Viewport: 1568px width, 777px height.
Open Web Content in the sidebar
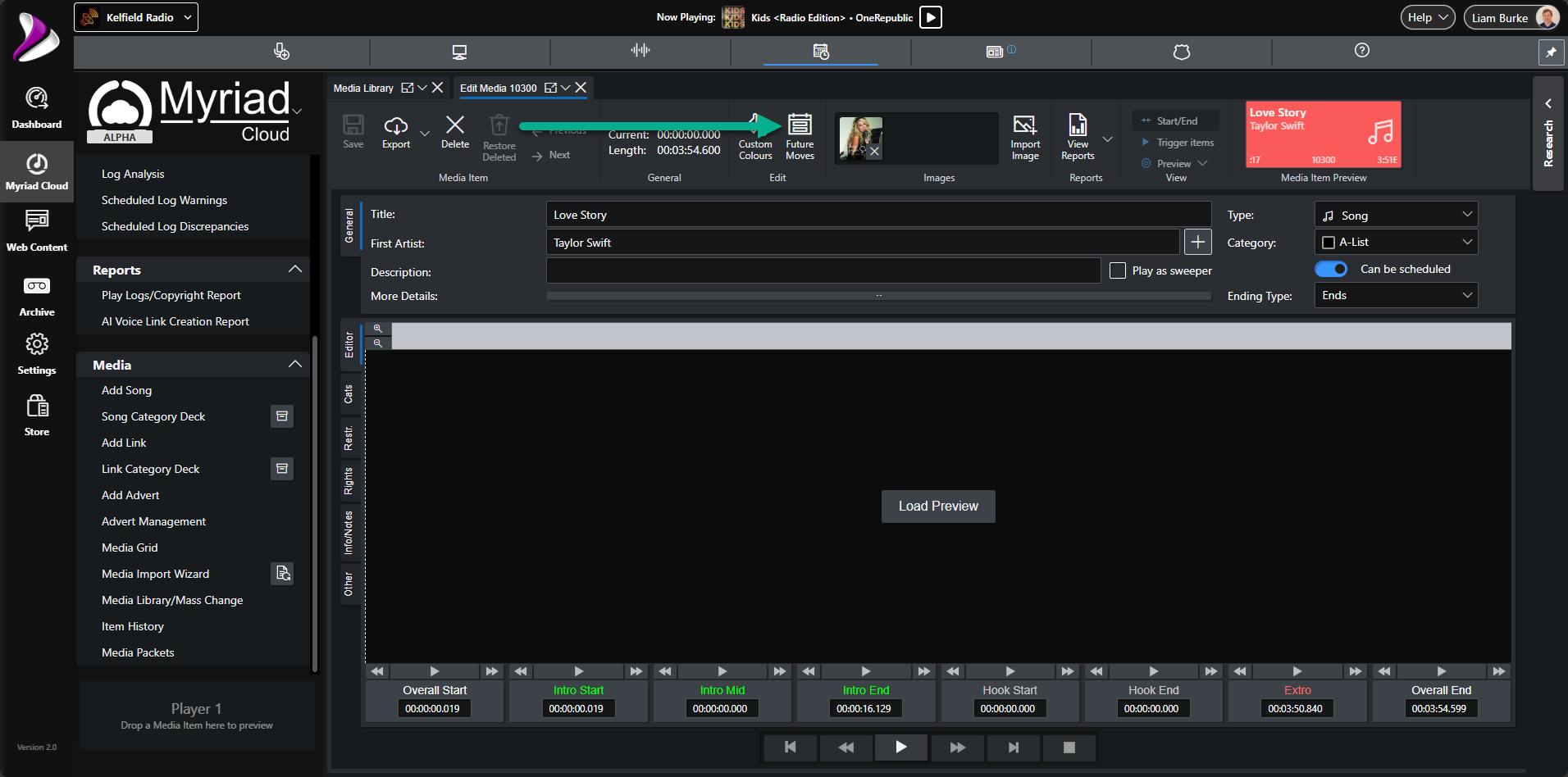37,230
